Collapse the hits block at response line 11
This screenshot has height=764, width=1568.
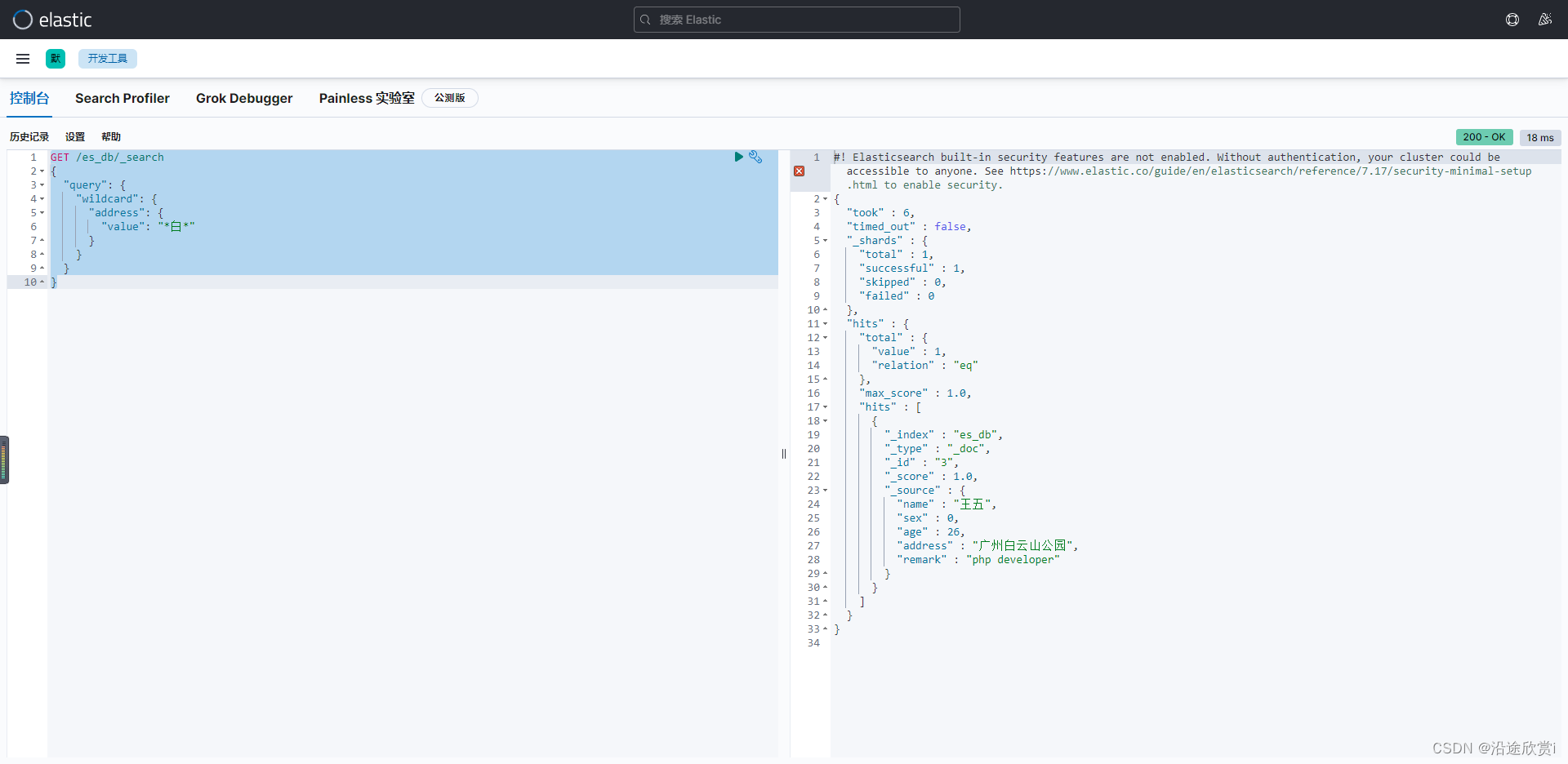pos(825,324)
